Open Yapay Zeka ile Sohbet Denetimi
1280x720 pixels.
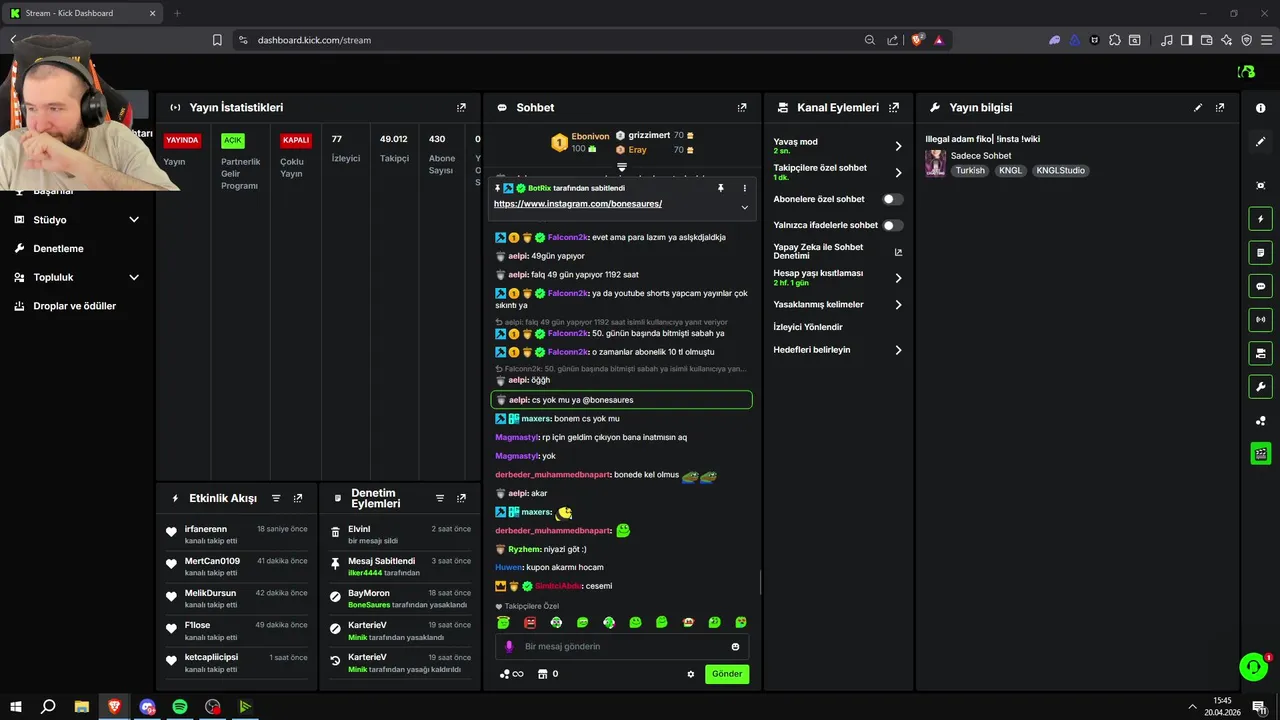pyautogui.click(x=838, y=252)
